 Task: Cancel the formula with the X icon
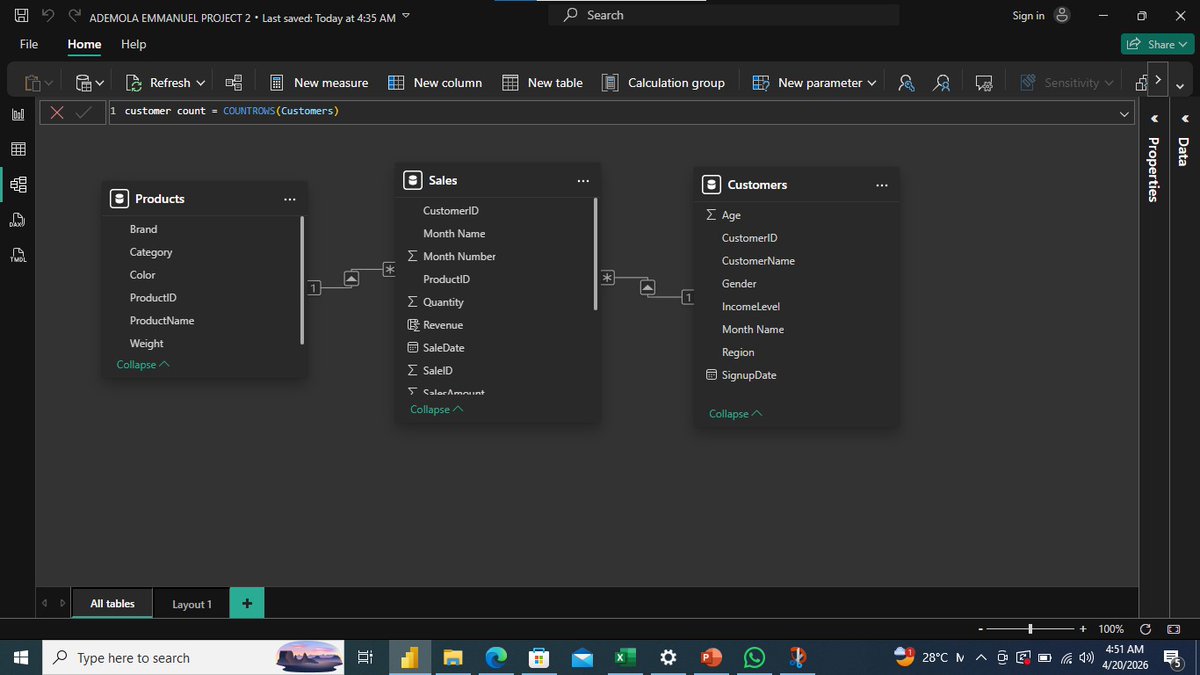click(x=58, y=111)
